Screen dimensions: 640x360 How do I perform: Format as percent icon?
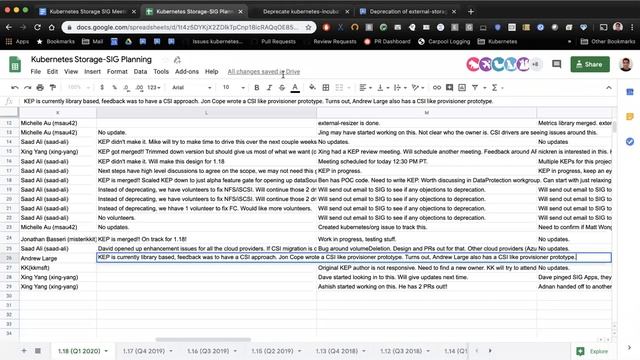[115, 87]
